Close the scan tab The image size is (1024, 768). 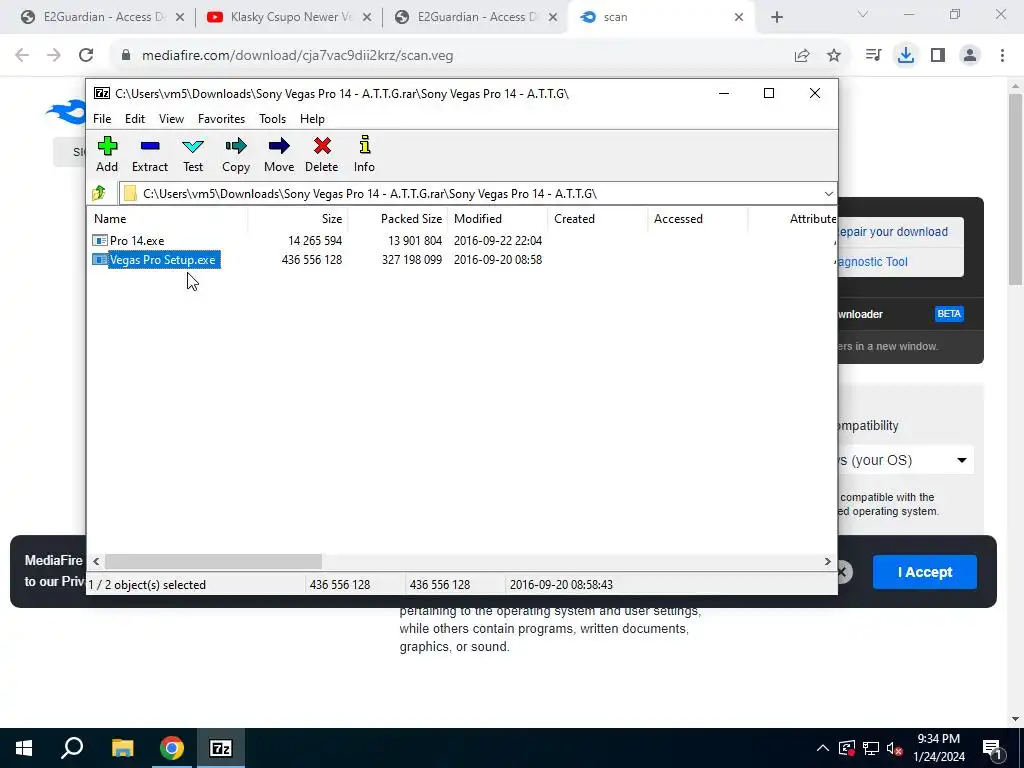(x=739, y=18)
